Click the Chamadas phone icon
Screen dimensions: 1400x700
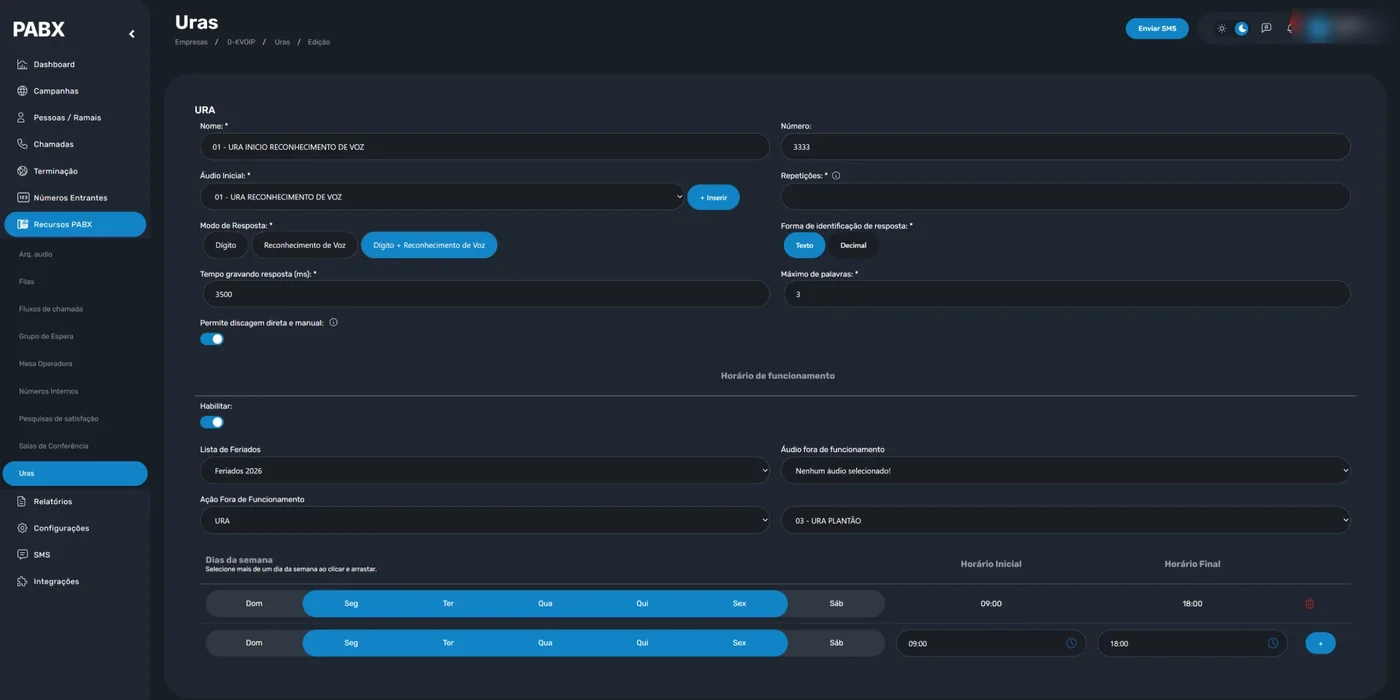click(x=22, y=144)
